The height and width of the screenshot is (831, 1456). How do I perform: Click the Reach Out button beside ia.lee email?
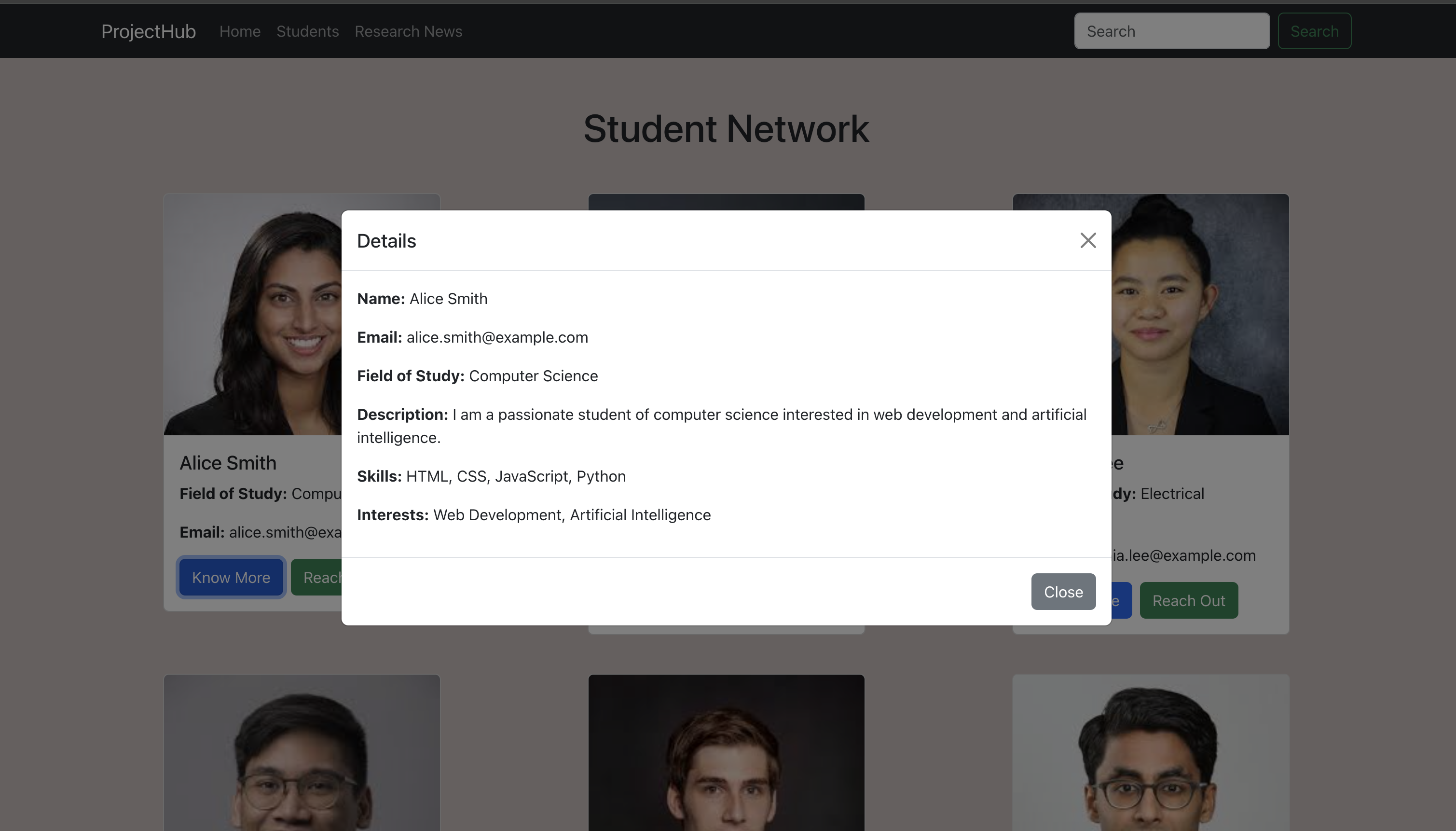1188,600
